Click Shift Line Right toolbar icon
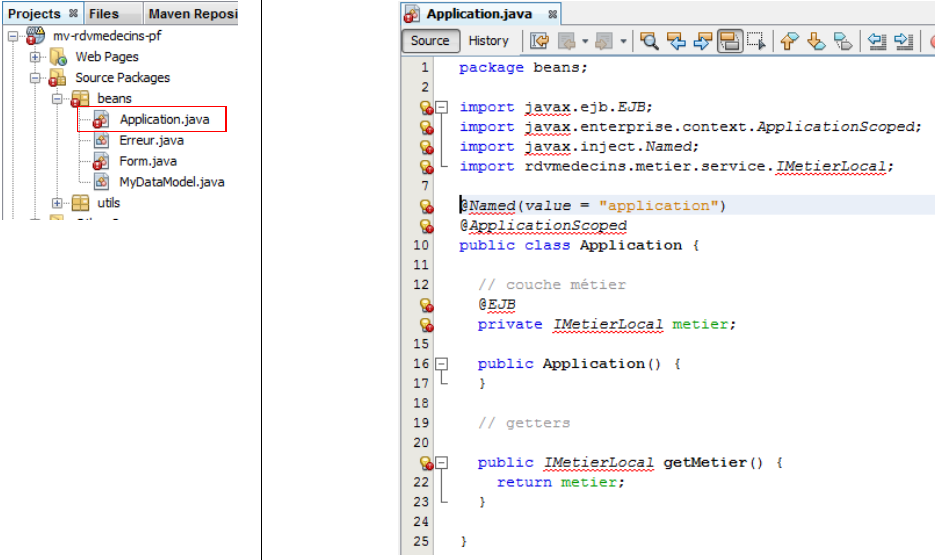This screenshot has height=560, width=940. (904, 41)
